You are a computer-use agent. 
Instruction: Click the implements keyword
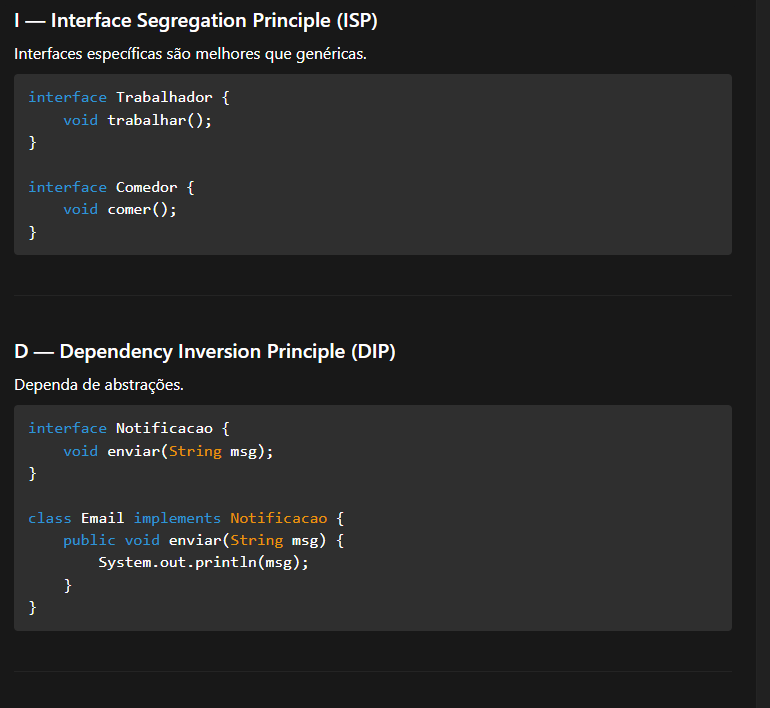click(x=177, y=518)
